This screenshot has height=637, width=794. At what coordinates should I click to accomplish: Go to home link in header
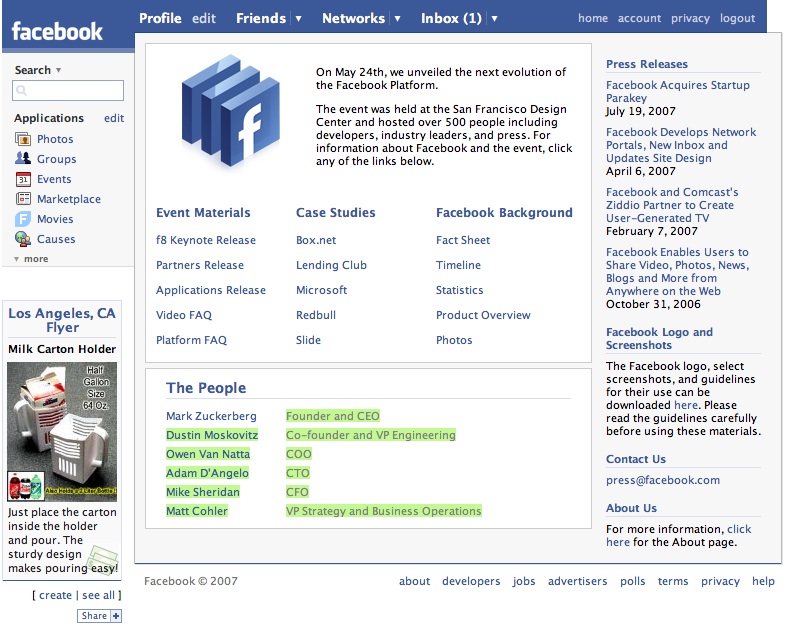point(593,18)
